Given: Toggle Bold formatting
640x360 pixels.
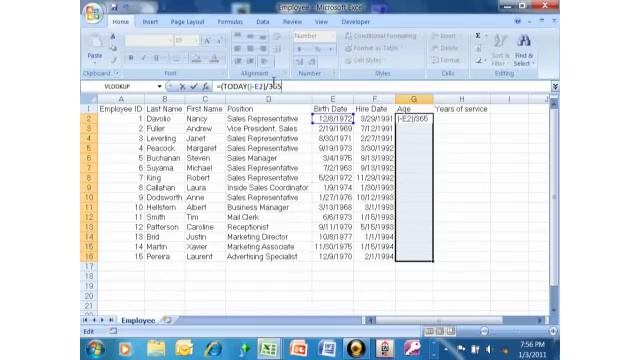Looking at the screenshot, I should [131, 59].
